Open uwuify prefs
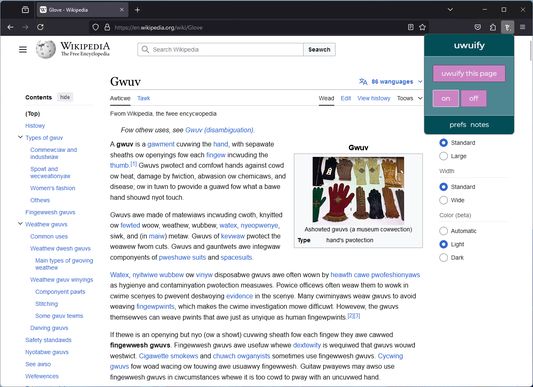The width and height of the screenshot is (533, 387). [458, 125]
